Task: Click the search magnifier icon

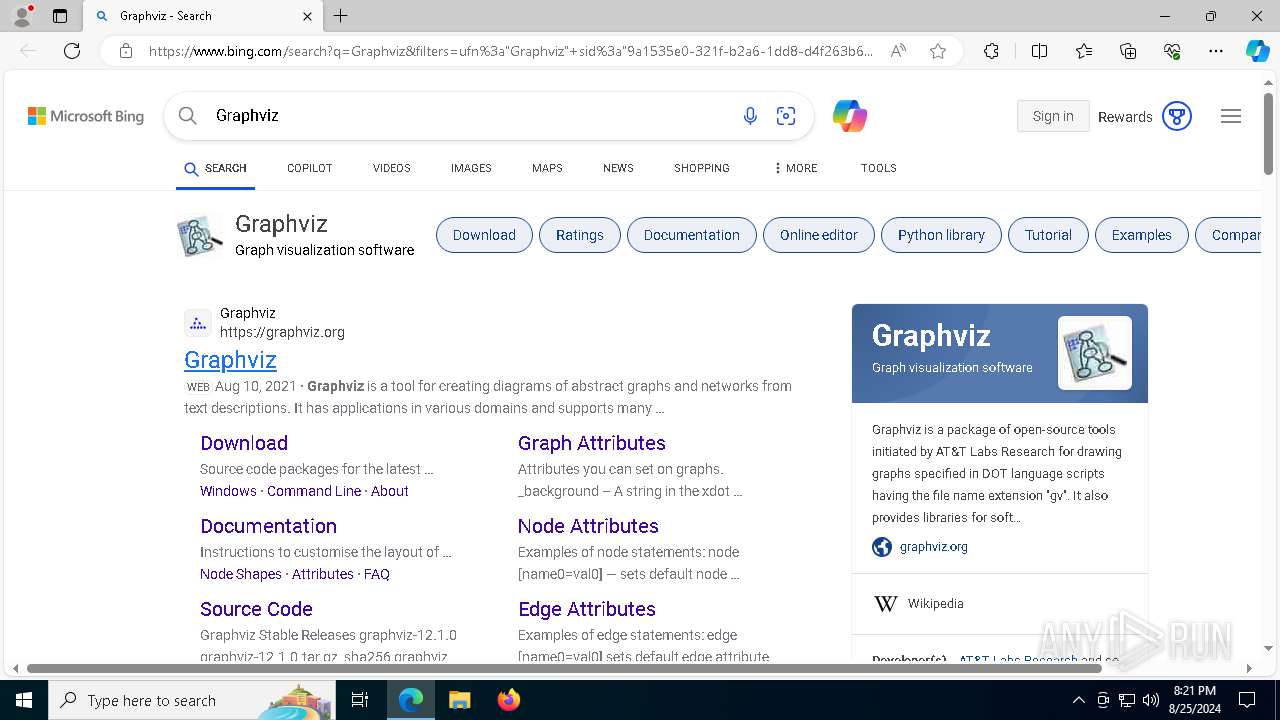Action: (x=187, y=116)
